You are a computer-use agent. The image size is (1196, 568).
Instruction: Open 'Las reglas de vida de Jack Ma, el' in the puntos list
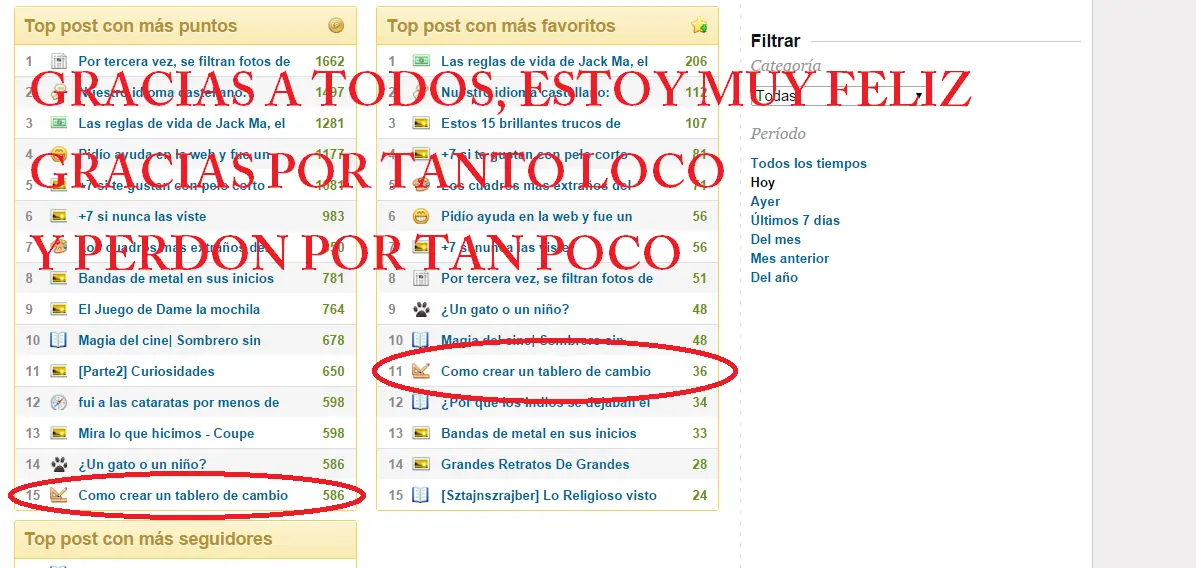(x=182, y=123)
